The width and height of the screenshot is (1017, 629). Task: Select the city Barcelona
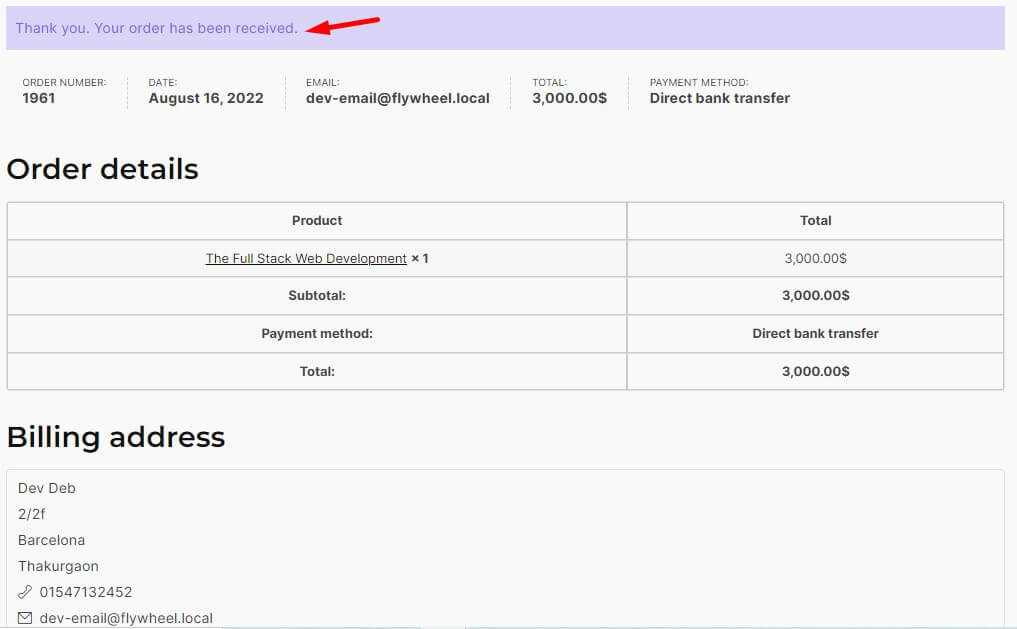(51, 540)
